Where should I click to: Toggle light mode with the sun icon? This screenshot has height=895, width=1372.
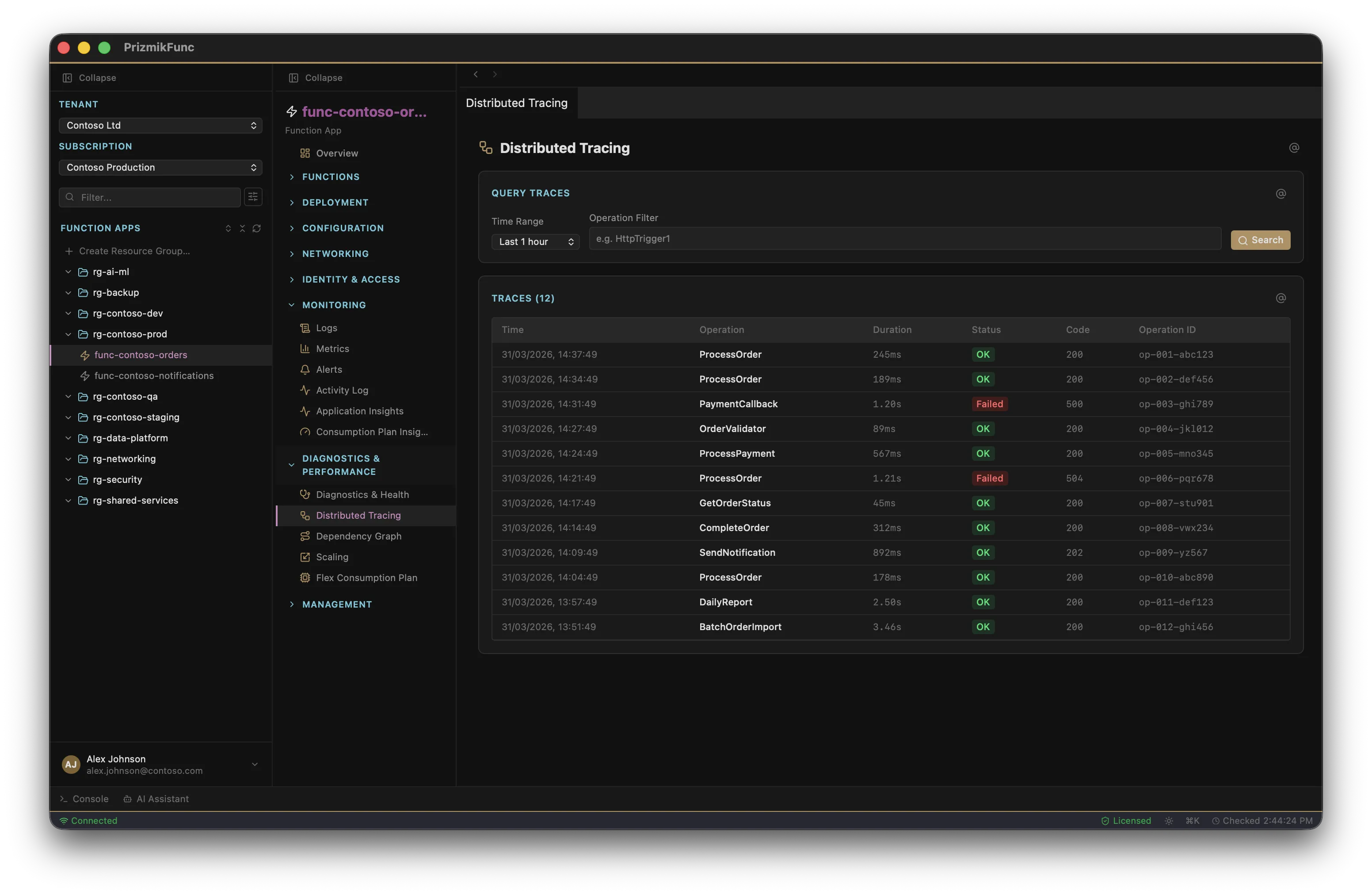tap(1169, 820)
